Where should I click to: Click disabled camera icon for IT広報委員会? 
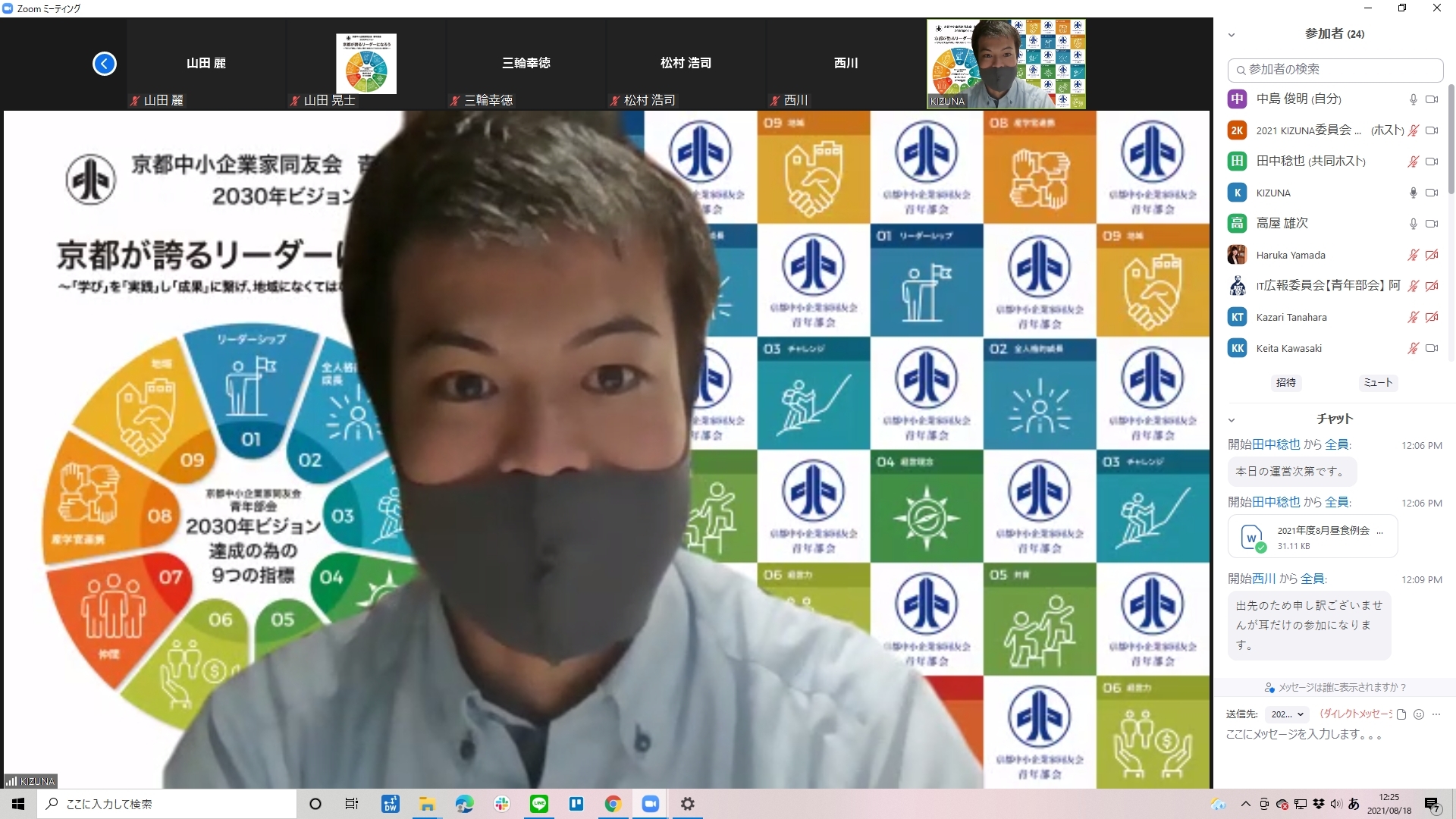(x=1432, y=286)
